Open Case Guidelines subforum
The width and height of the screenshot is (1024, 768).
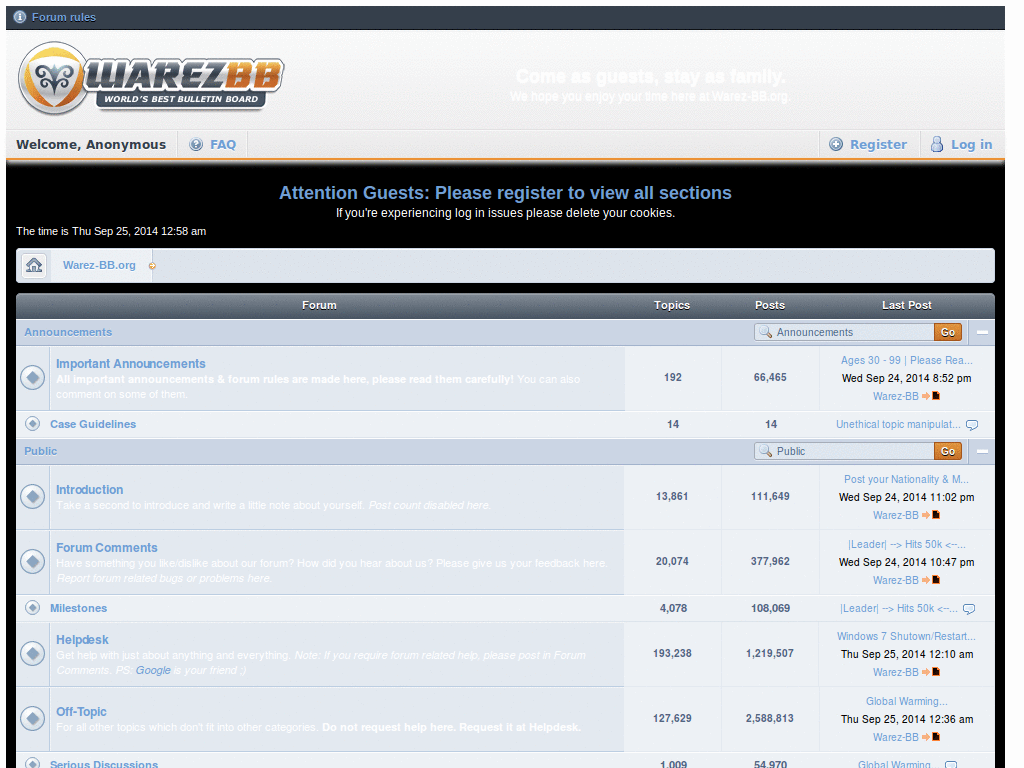point(93,424)
